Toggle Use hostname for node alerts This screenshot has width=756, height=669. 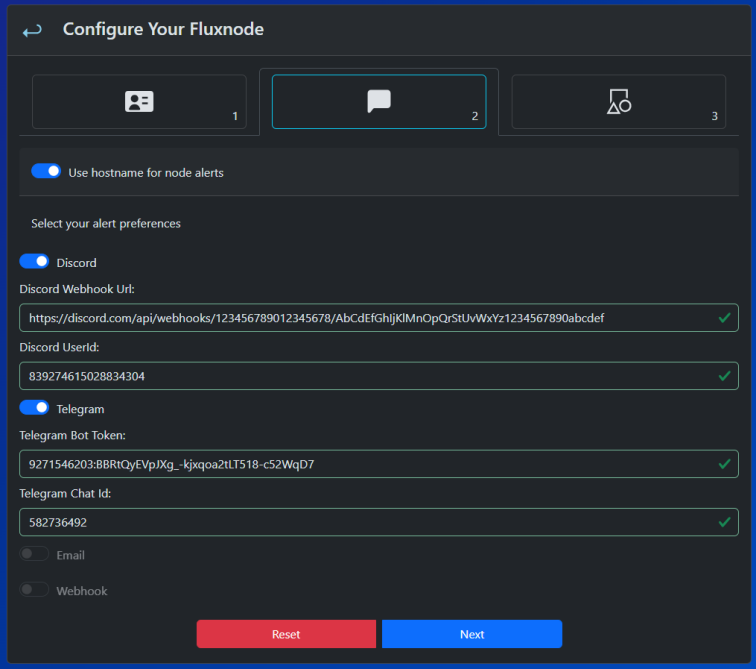point(46,172)
